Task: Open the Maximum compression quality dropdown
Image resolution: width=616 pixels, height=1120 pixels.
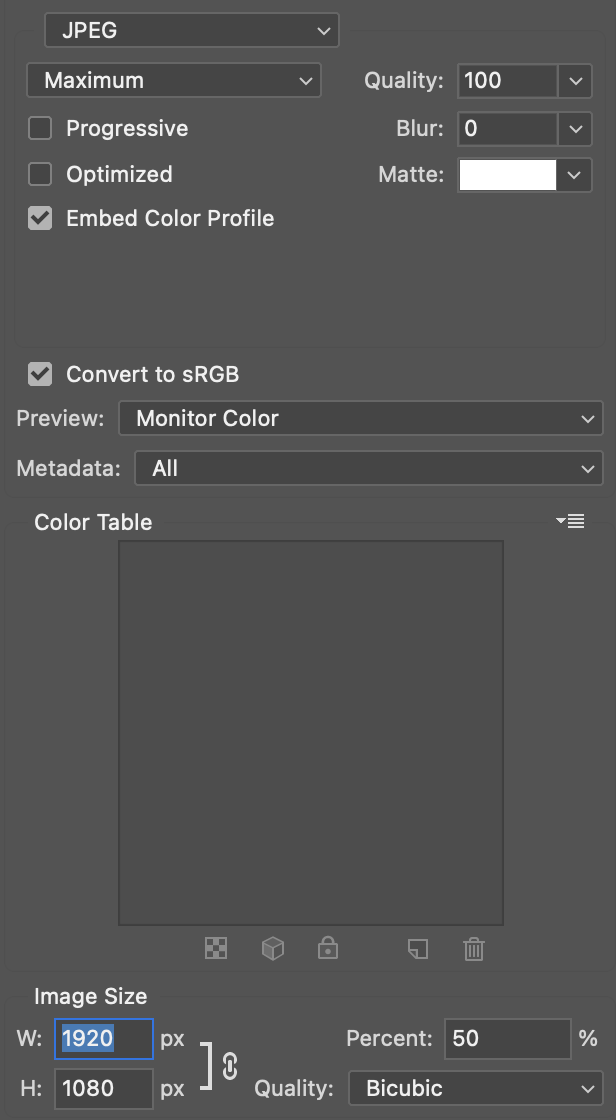Action: click(x=173, y=80)
